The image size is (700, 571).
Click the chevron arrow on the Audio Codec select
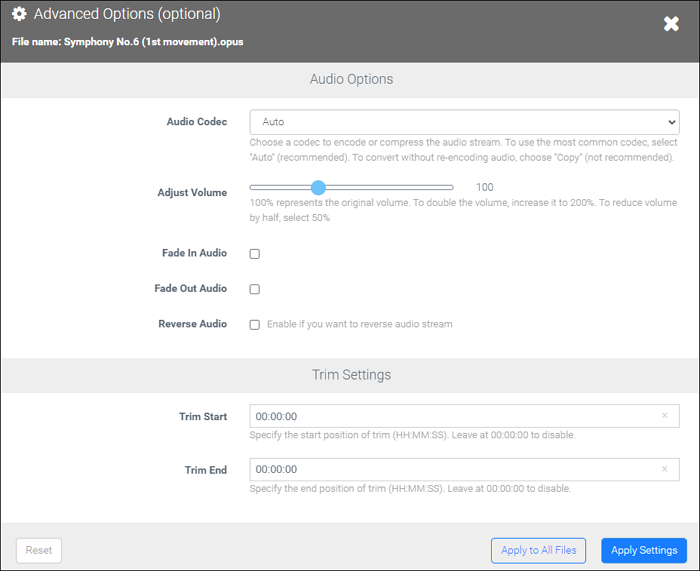tap(669, 122)
